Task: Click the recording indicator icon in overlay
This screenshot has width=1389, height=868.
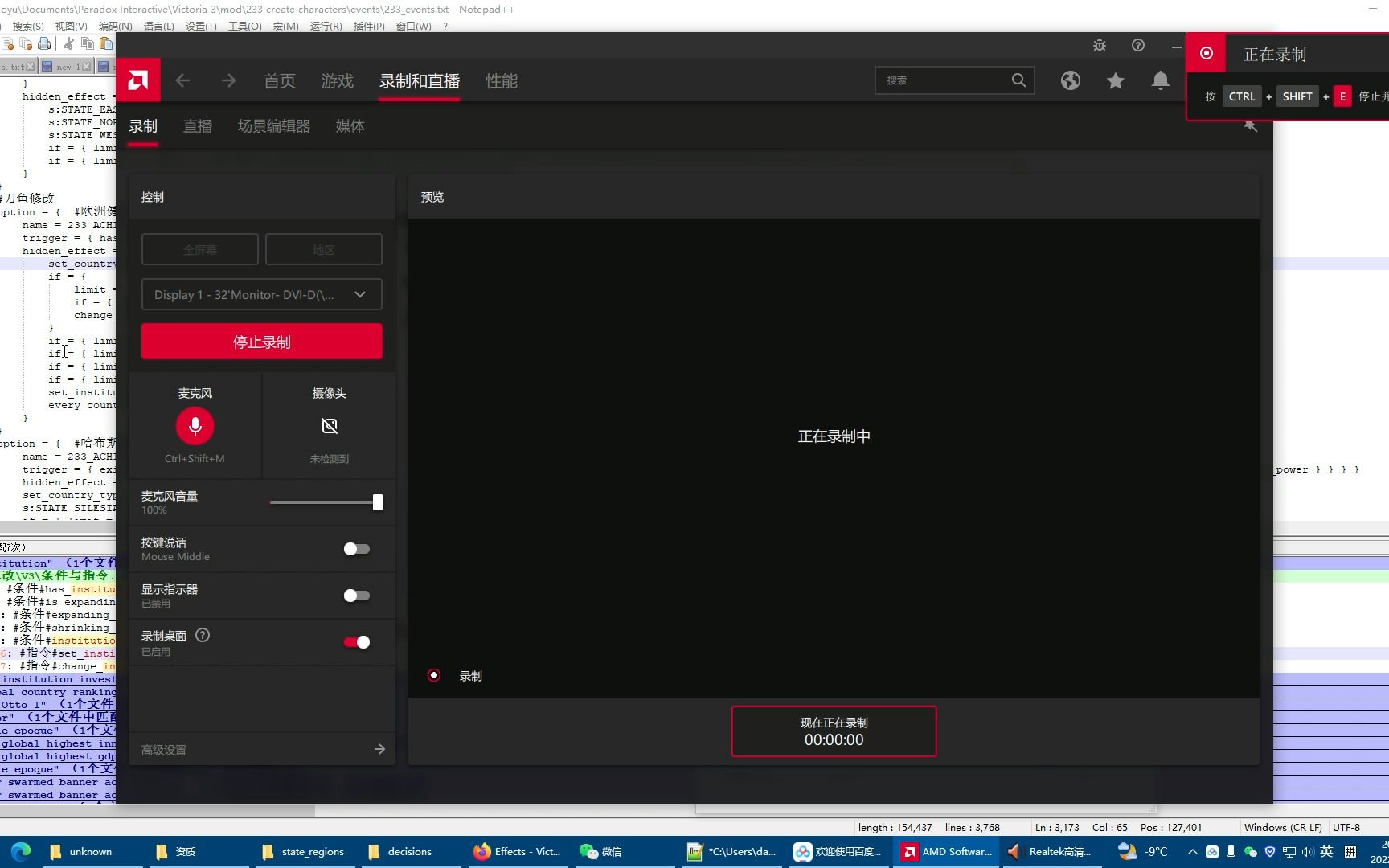Action: [1207, 53]
